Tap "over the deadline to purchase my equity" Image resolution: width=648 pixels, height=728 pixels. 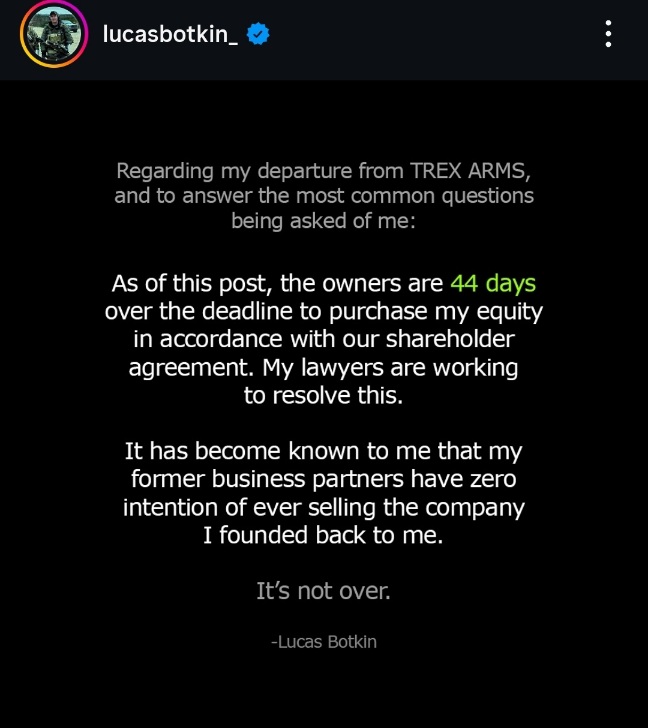click(x=324, y=311)
